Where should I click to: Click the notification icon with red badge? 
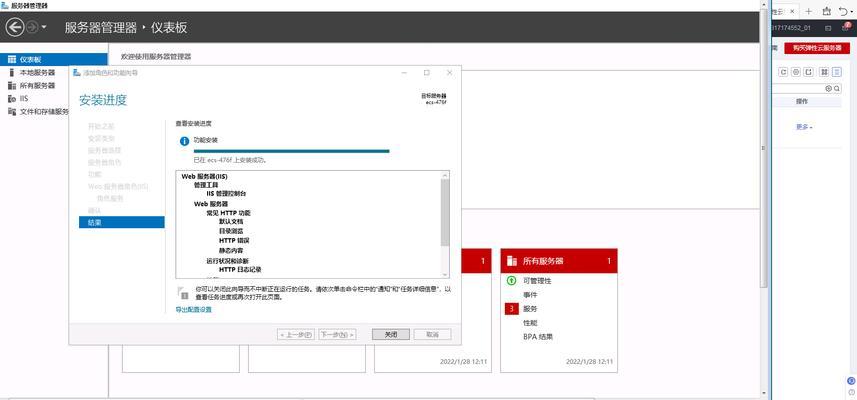coord(846,27)
